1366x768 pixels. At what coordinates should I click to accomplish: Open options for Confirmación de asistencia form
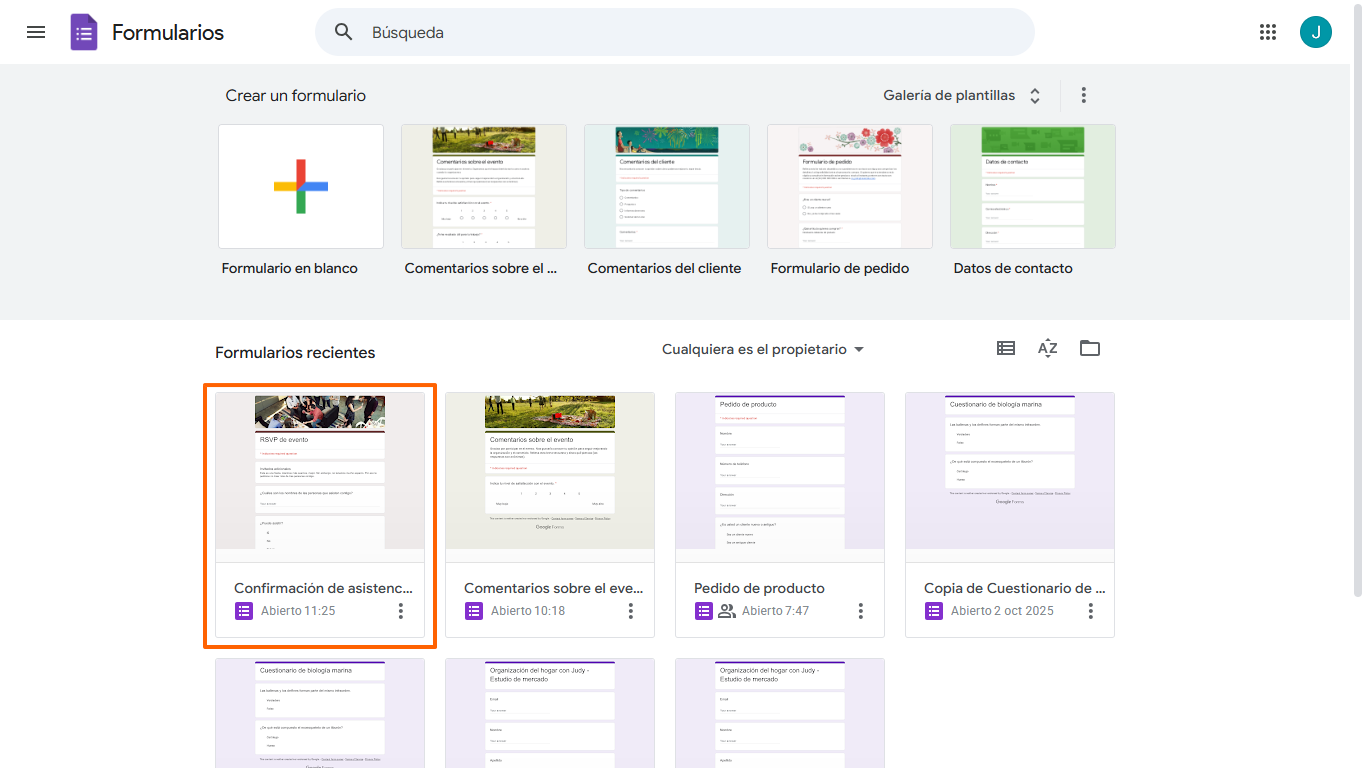[x=401, y=610]
